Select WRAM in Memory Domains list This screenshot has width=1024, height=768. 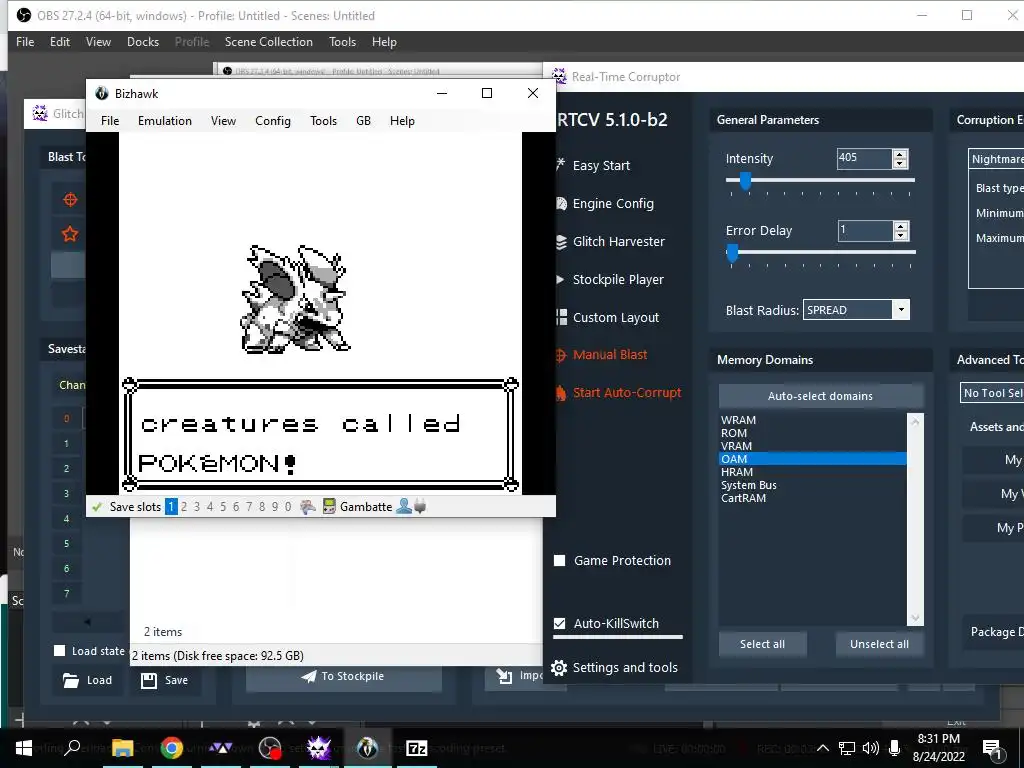pos(812,420)
